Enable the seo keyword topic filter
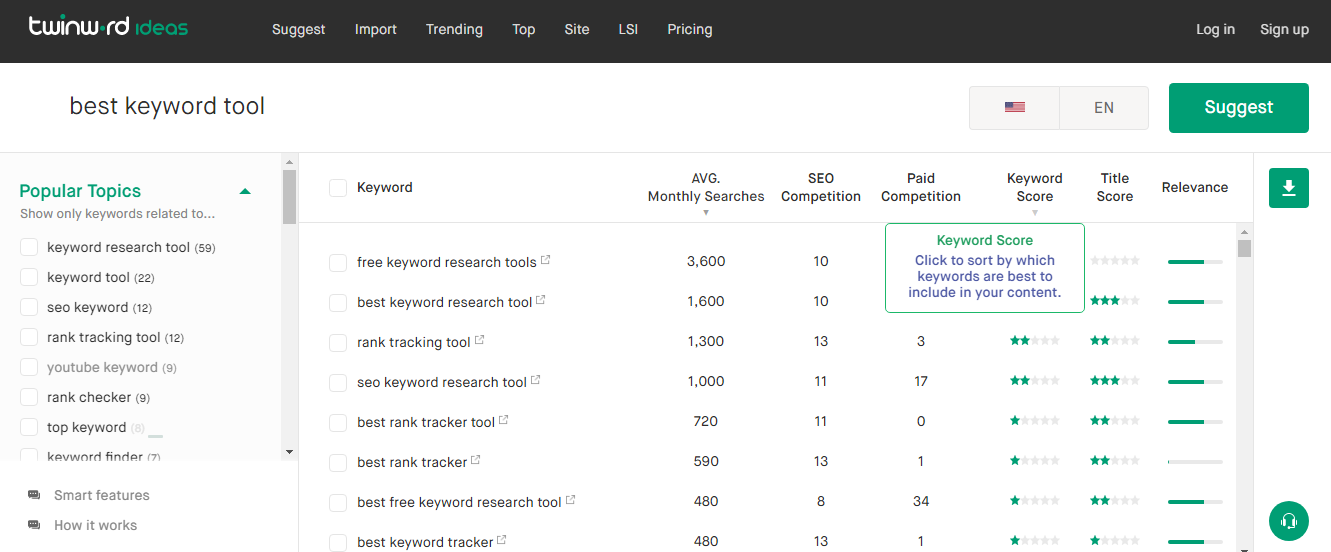Screen dimensions: 1331x552 [29, 307]
